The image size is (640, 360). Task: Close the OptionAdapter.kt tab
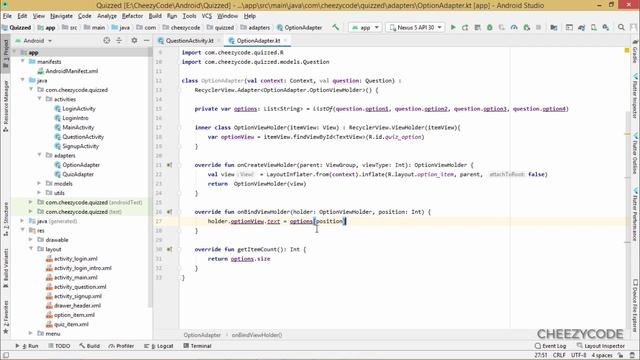click(x=285, y=40)
